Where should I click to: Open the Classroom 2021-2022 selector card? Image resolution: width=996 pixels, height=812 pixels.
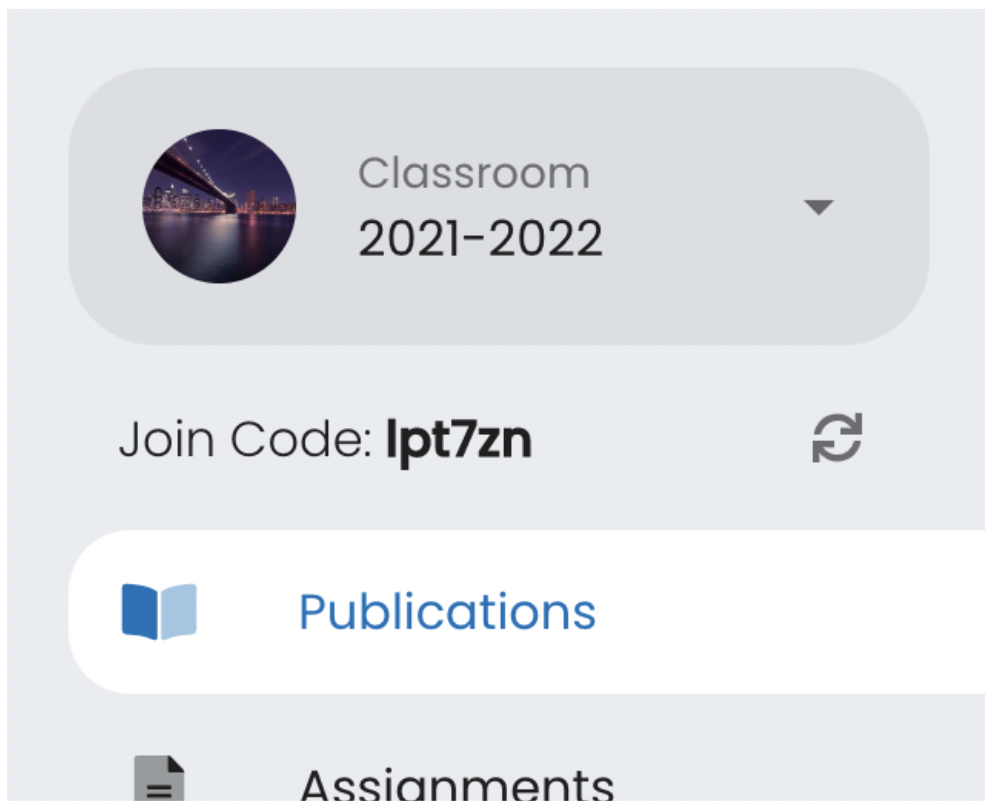click(x=498, y=206)
